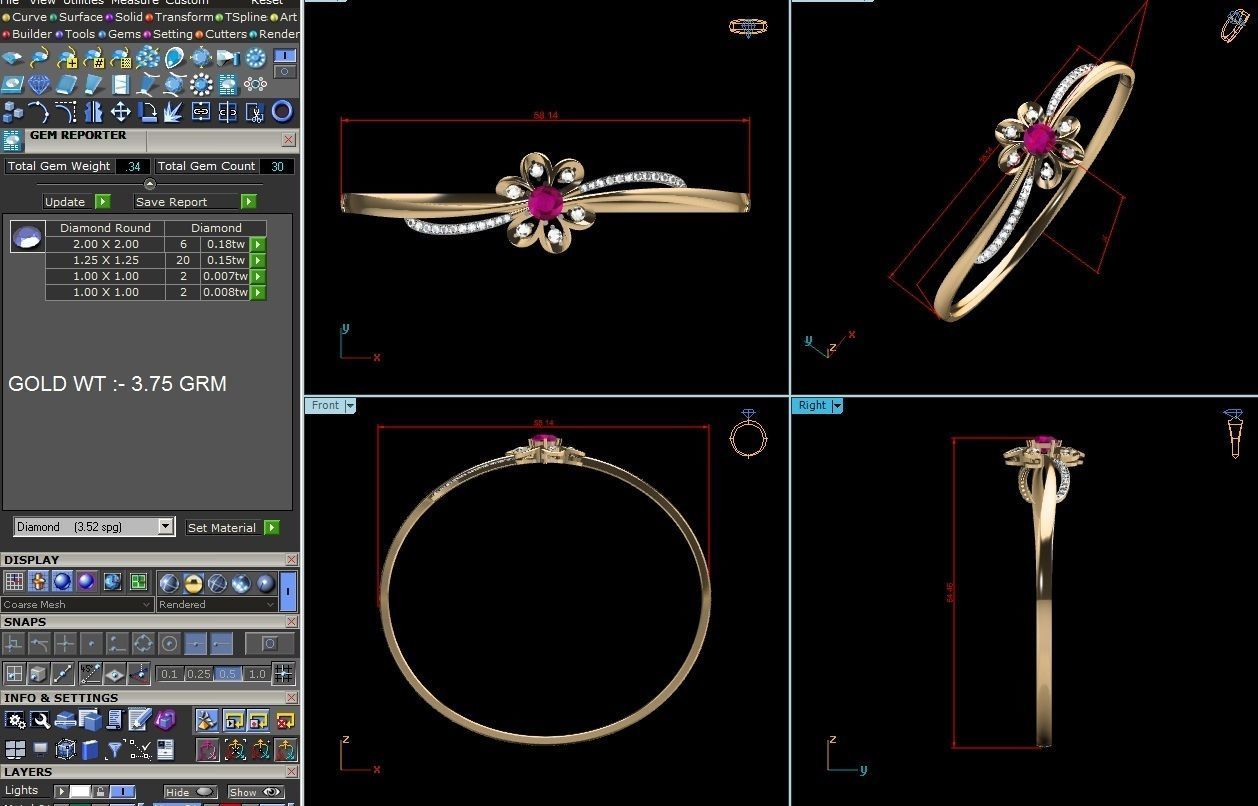The width and height of the screenshot is (1258, 806).
Task: Click the yellow arrows red X icon
Action: [285, 720]
